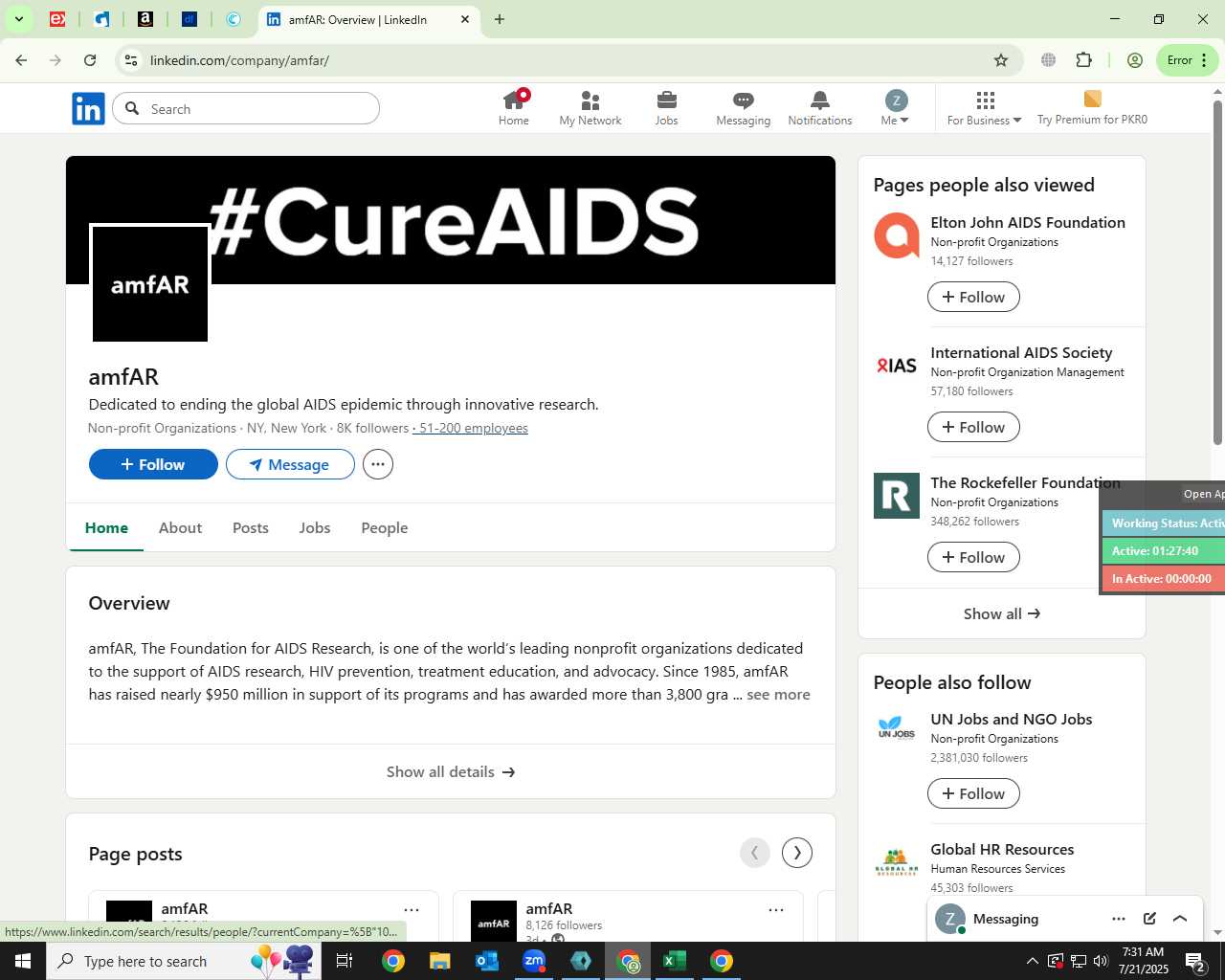Compose new message icon in Messaging bar

[1149, 919]
